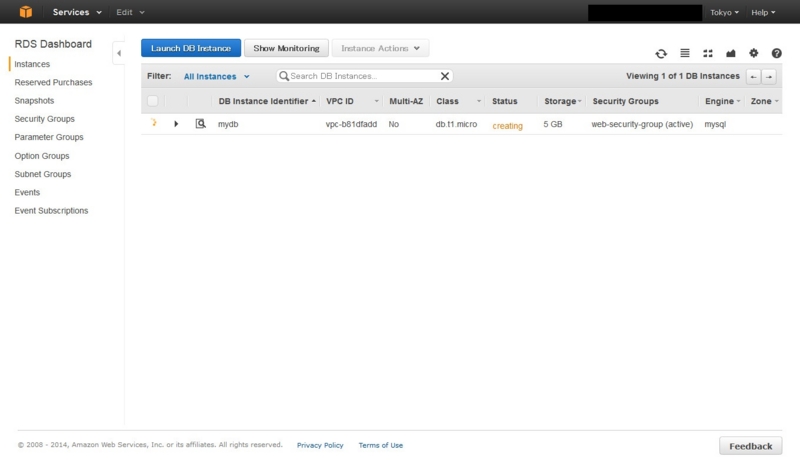Viewport: 800px width, 460px height.
Task: Select Instances in the sidebar
Action: point(32,64)
